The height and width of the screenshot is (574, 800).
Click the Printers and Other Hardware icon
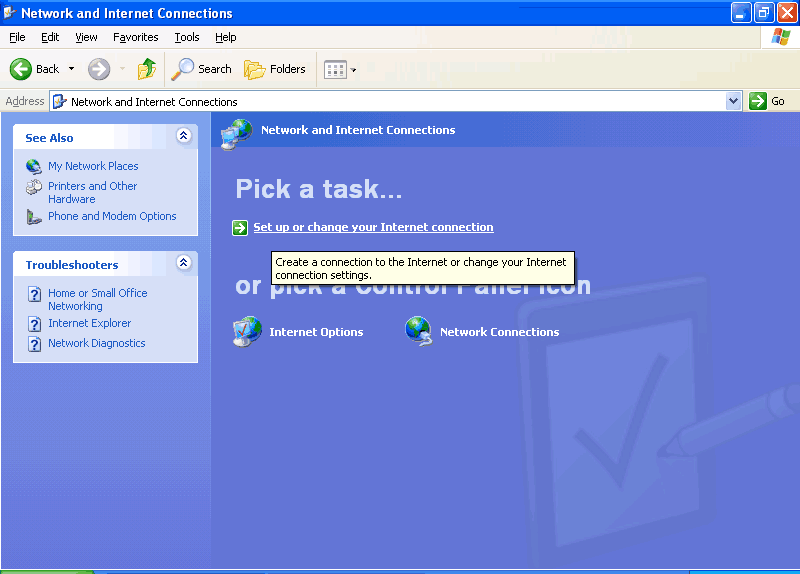click(x=34, y=187)
